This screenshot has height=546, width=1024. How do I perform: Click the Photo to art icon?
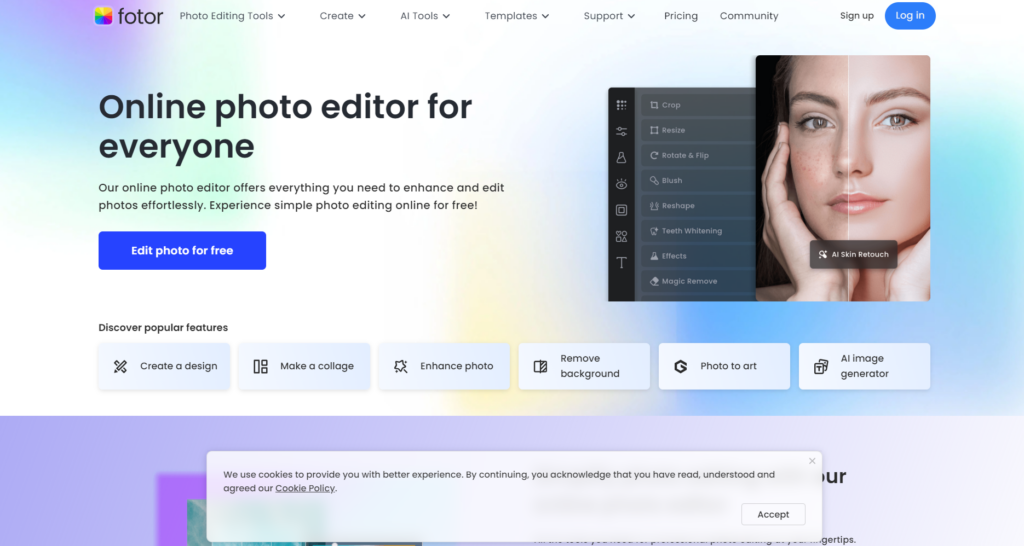681,366
